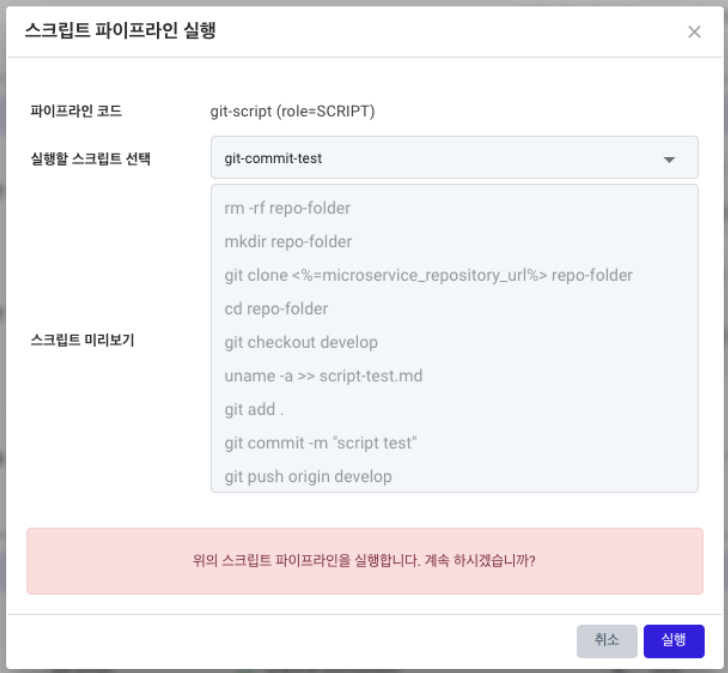The width and height of the screenshot is (728, 673).
Task: Click the git commit -m "script test" line
Action: pos(320,443)
